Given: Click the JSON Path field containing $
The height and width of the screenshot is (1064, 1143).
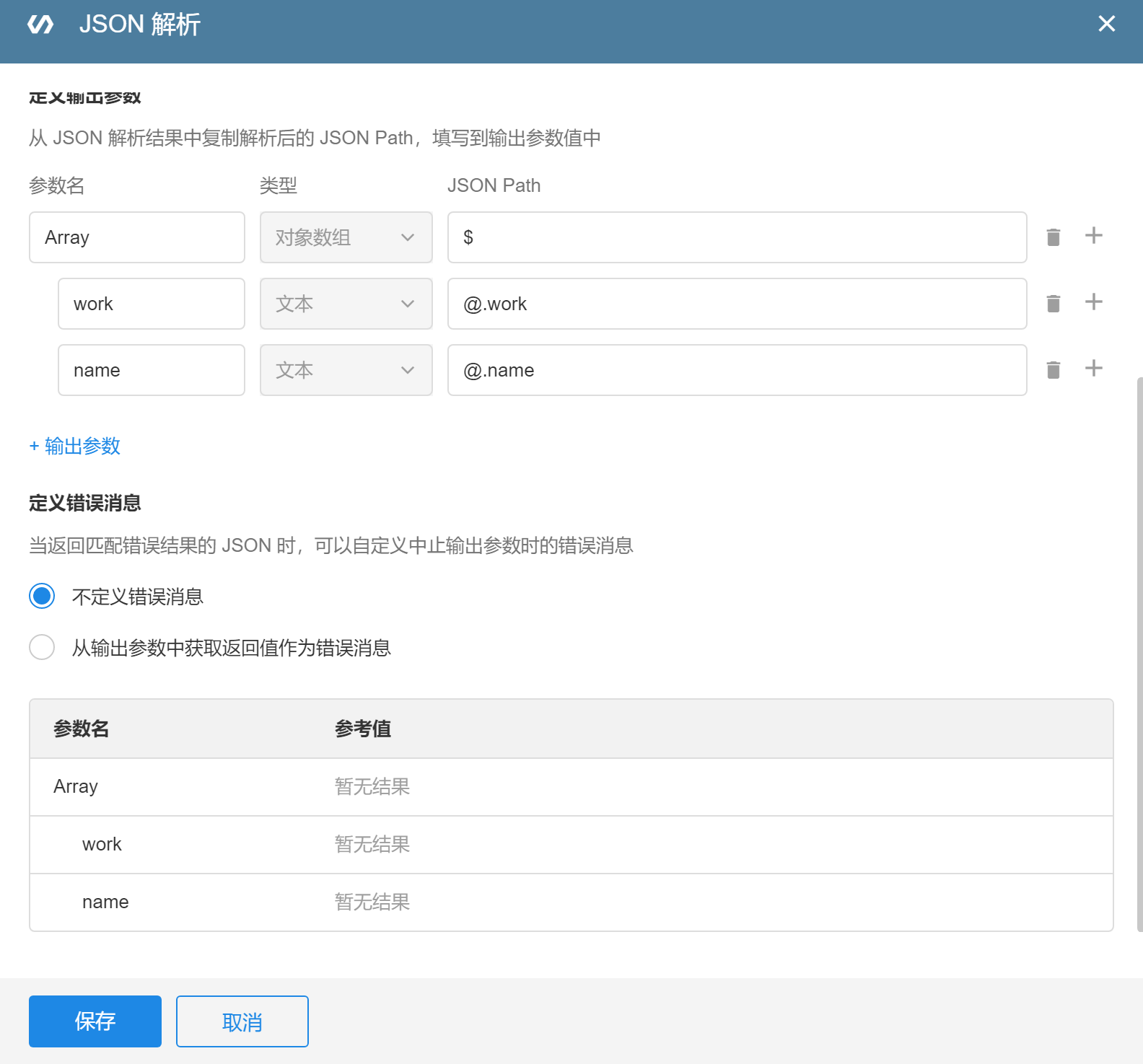Looking at the screenshot, I should (736, 237).
